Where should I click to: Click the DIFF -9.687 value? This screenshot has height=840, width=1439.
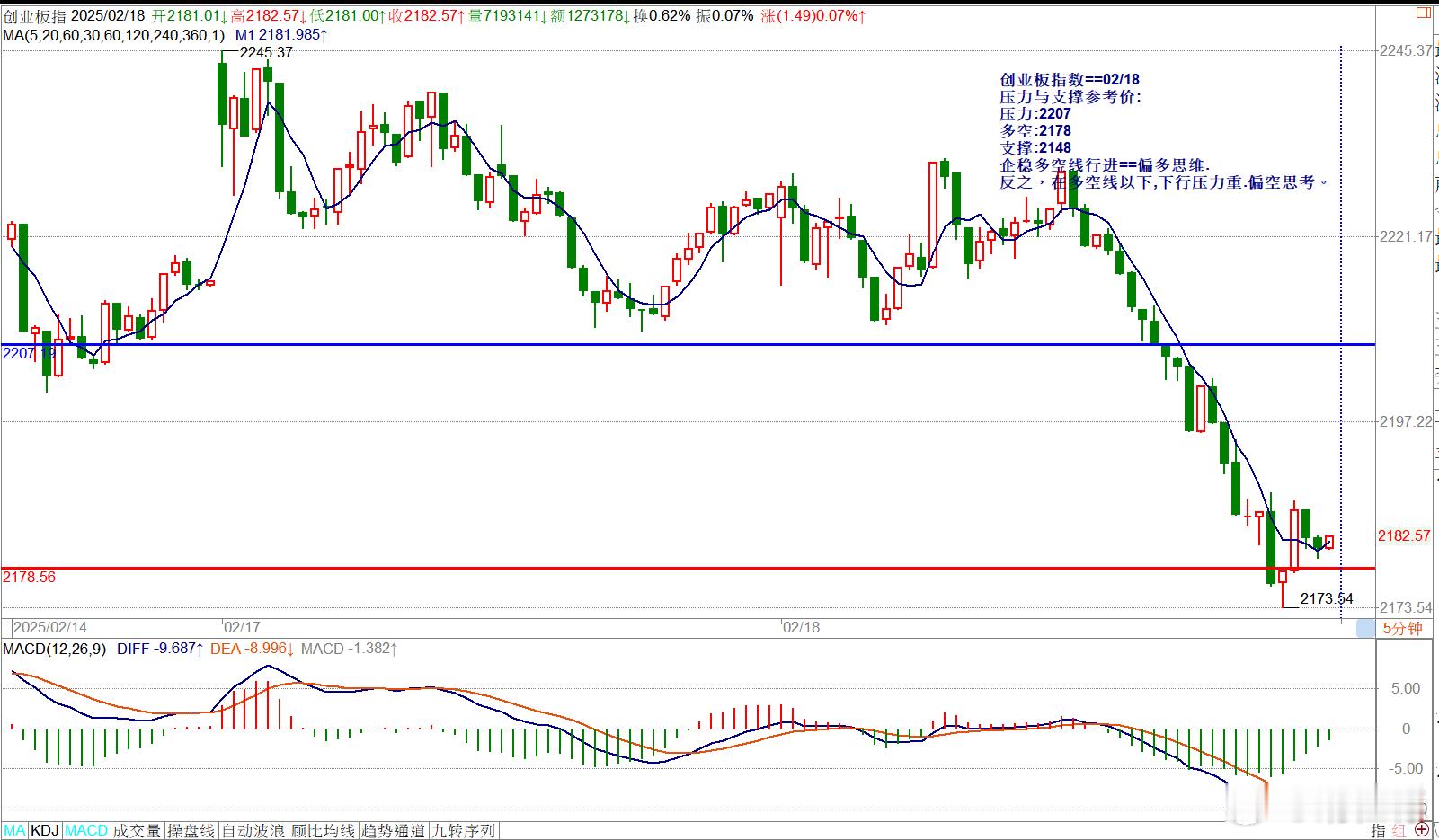point(160,648)
